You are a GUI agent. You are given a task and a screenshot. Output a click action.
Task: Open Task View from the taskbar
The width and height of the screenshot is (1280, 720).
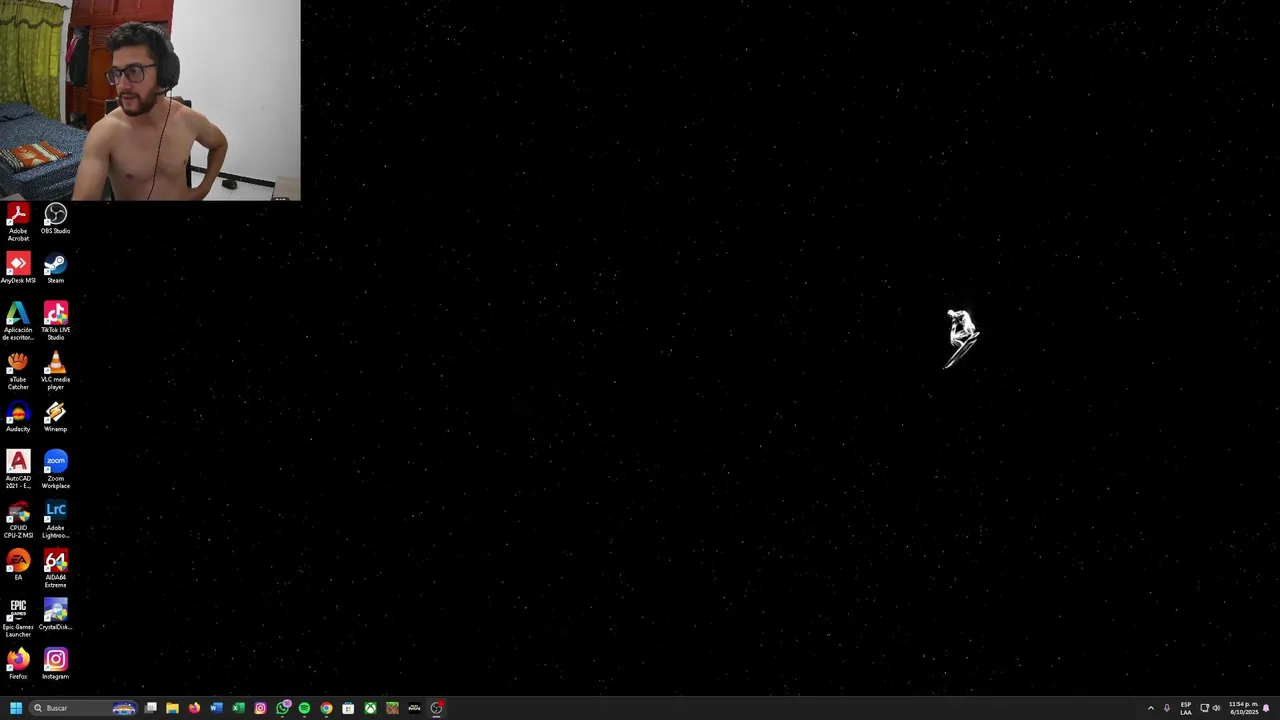[x=150, y=708]
